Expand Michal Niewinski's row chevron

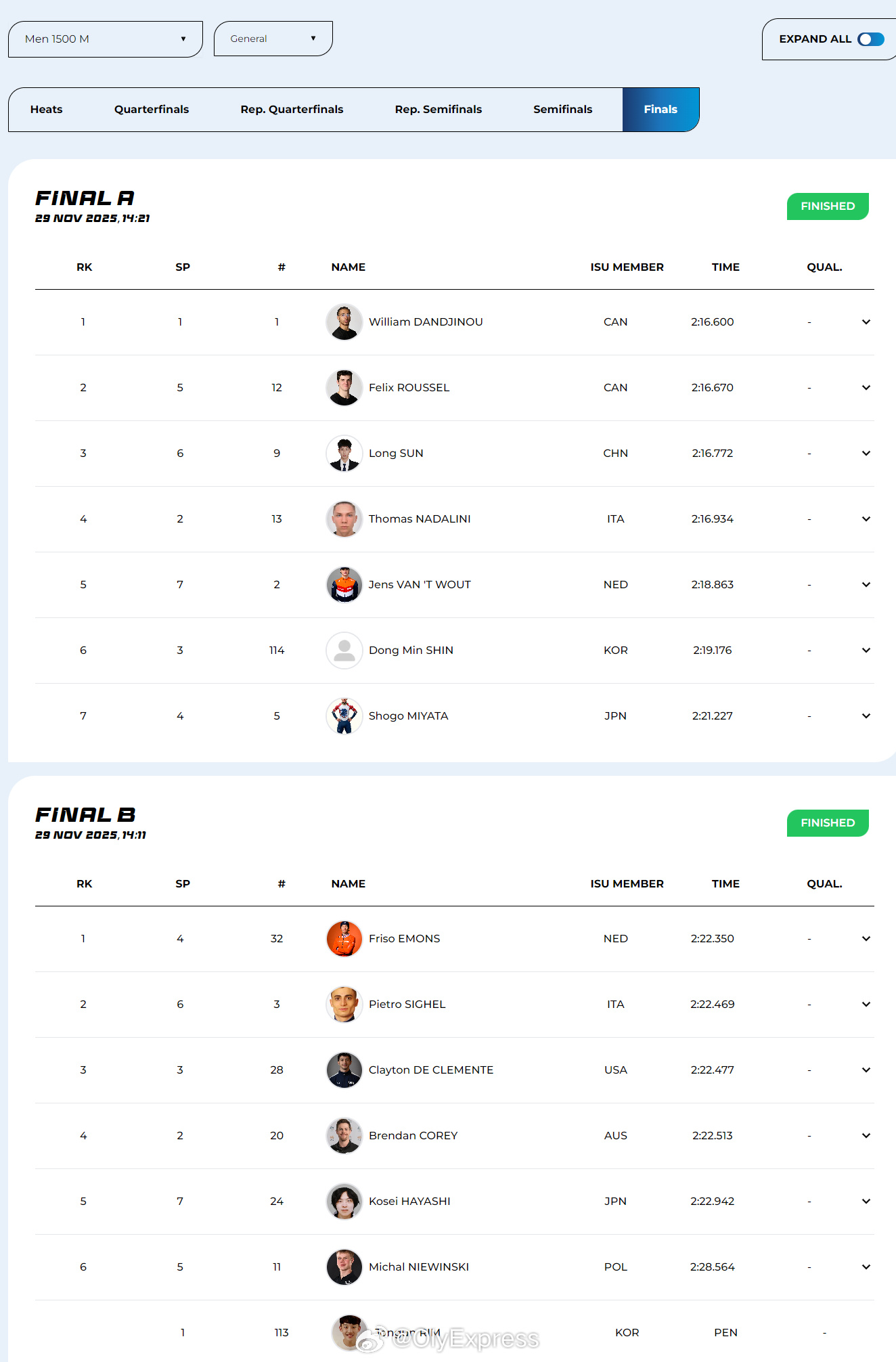pos(866,1267)
